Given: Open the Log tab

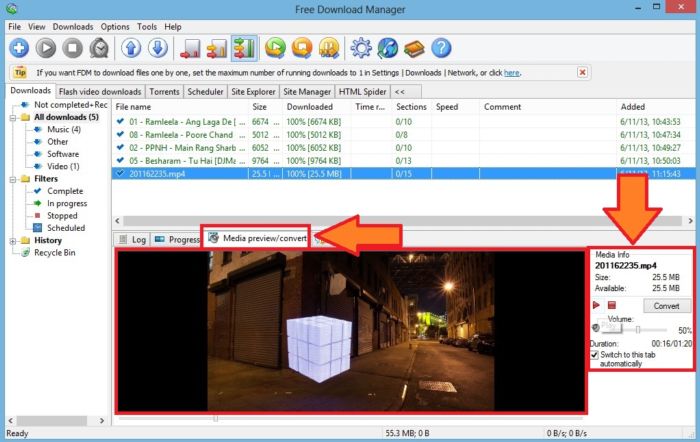Looking at the screenshot, I should [133, 240].
